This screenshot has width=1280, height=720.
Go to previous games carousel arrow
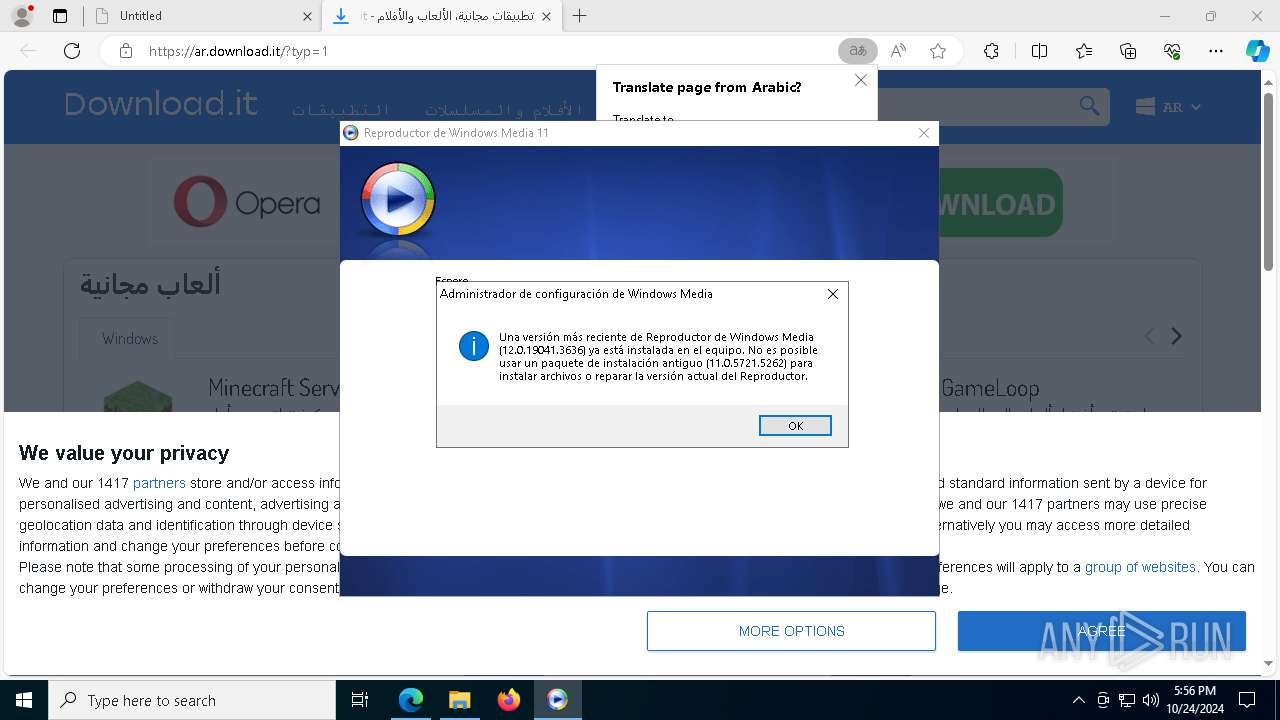(1149, 337)
